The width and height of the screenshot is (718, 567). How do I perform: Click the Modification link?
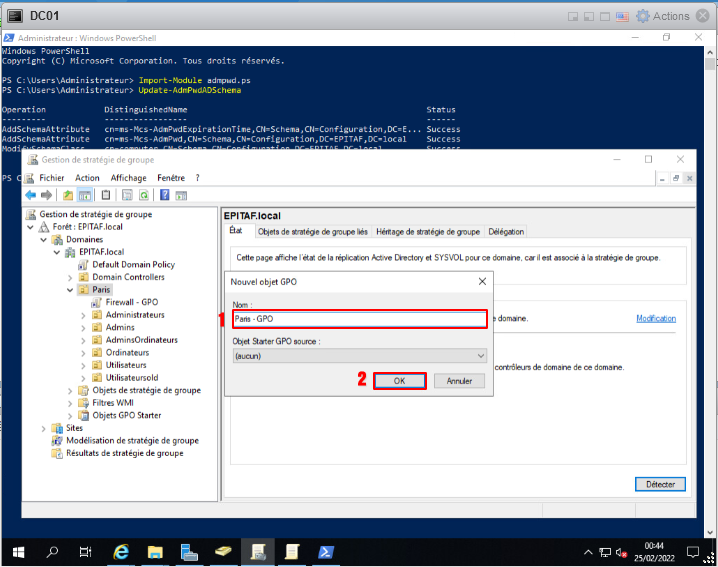click(x=655, y=319)
